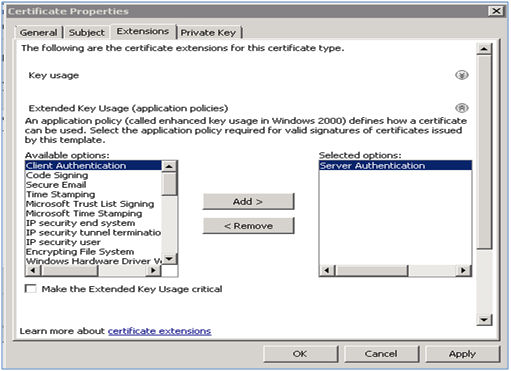Click the Cancel button
This screenshot has height=371, width=511.
(x=381, y=354)
